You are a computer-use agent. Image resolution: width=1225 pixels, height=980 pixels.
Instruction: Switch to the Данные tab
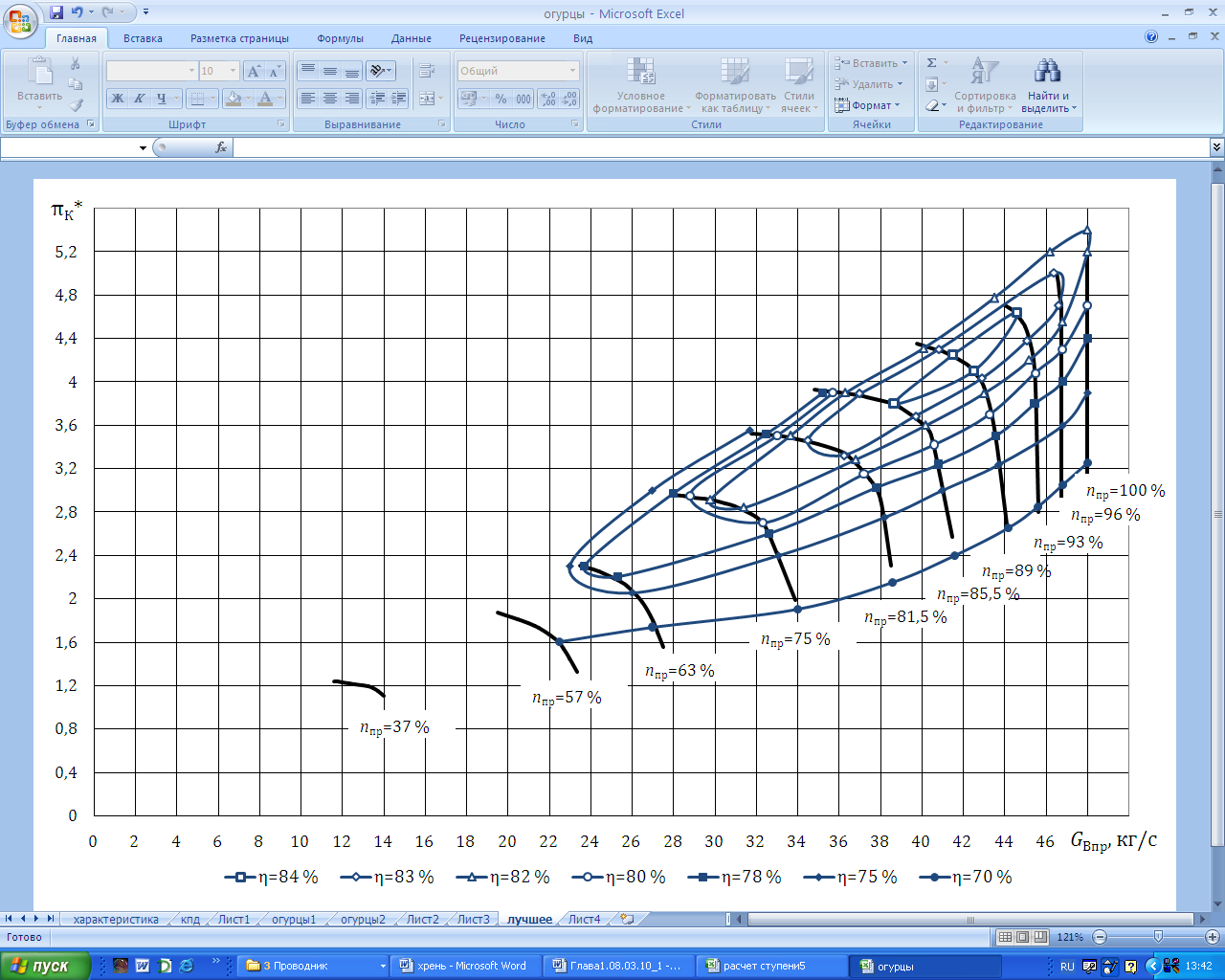[412, 38]
